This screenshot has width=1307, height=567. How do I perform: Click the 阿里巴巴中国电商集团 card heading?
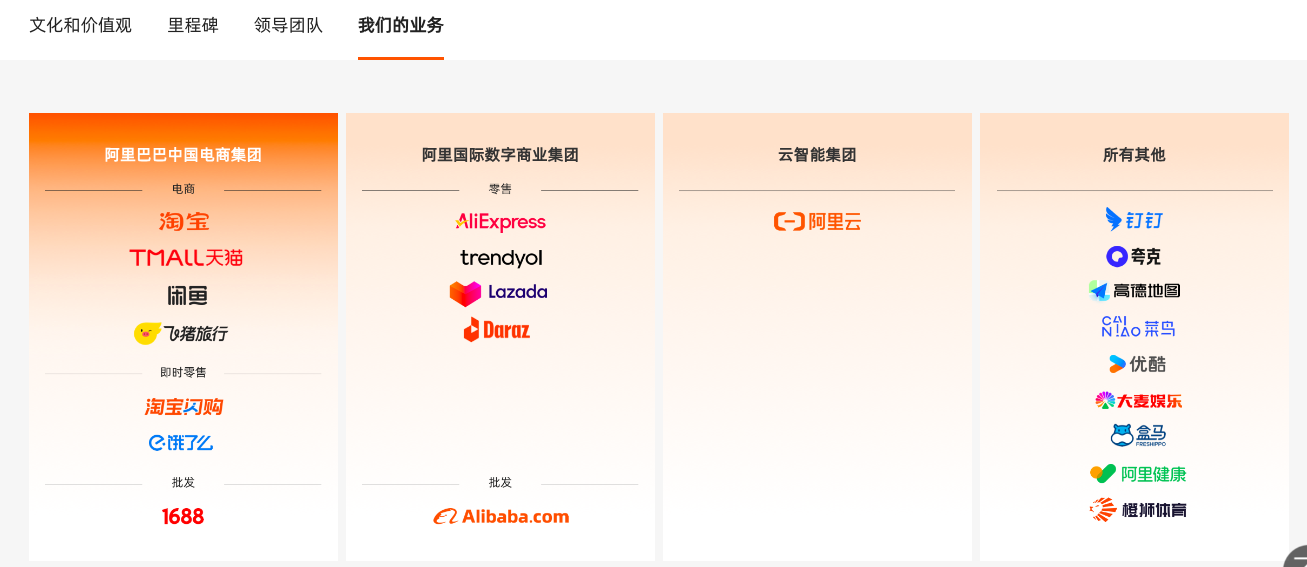click(183, 155)
